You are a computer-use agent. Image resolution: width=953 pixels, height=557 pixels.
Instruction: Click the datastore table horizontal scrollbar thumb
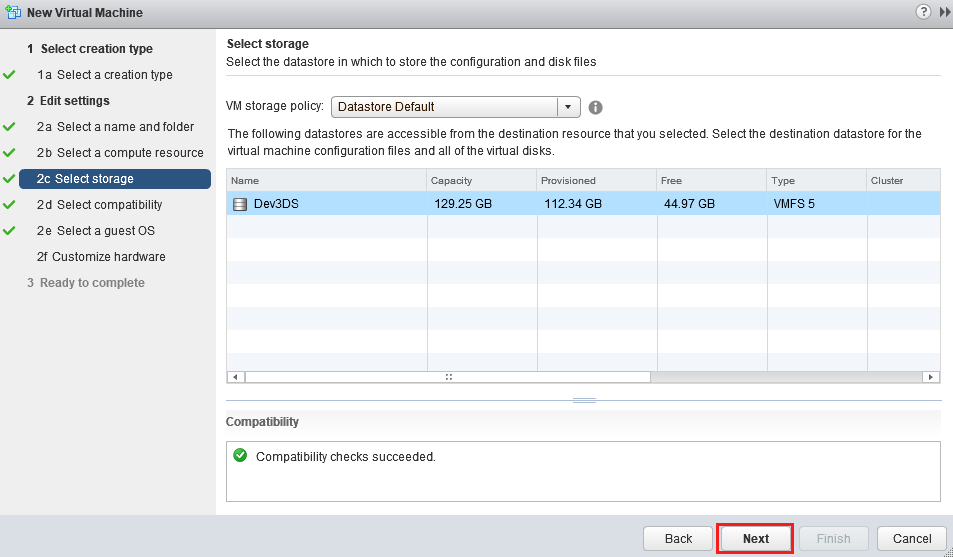tap(448, 377)
